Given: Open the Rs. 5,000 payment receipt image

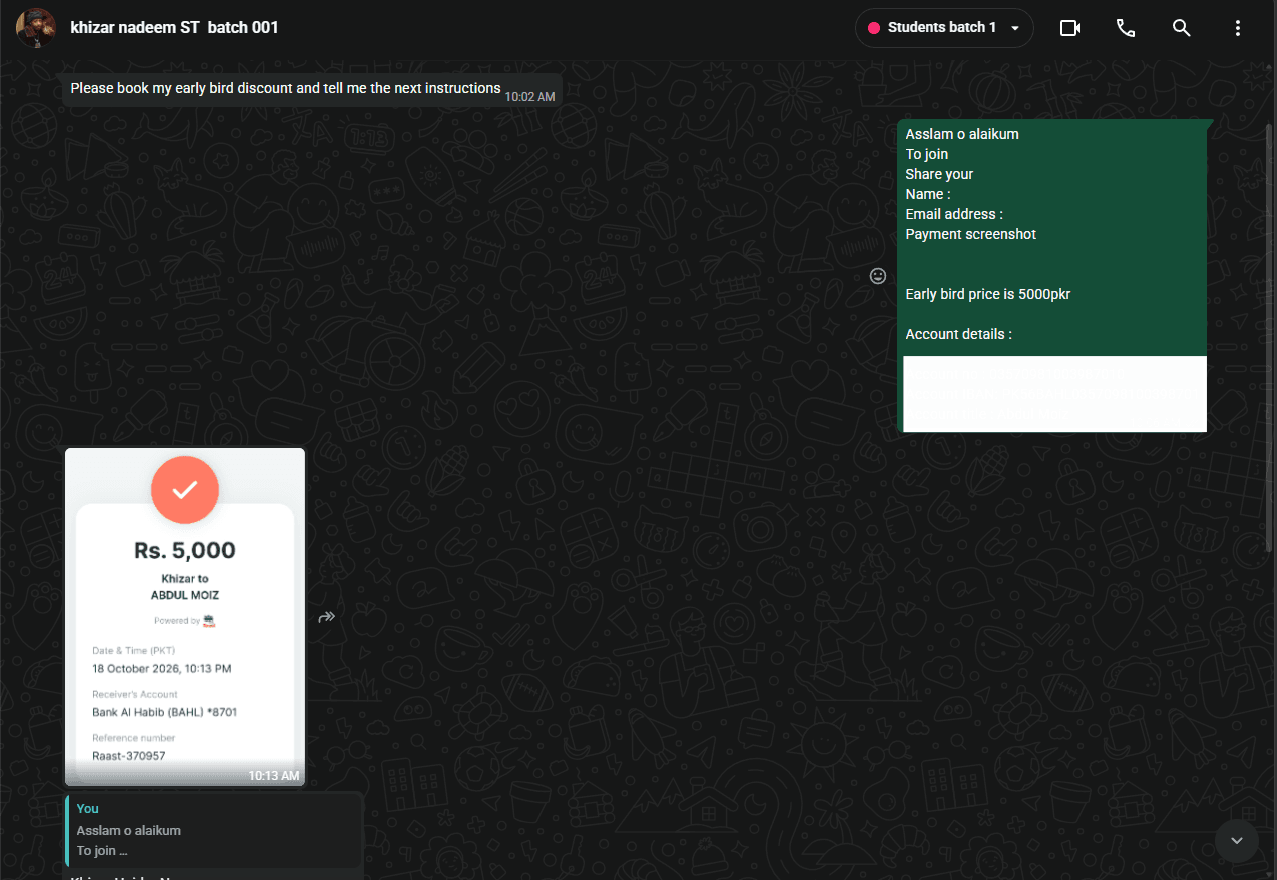Looking at the screenshot, I should pyautogui.click(x=185, y=617).
